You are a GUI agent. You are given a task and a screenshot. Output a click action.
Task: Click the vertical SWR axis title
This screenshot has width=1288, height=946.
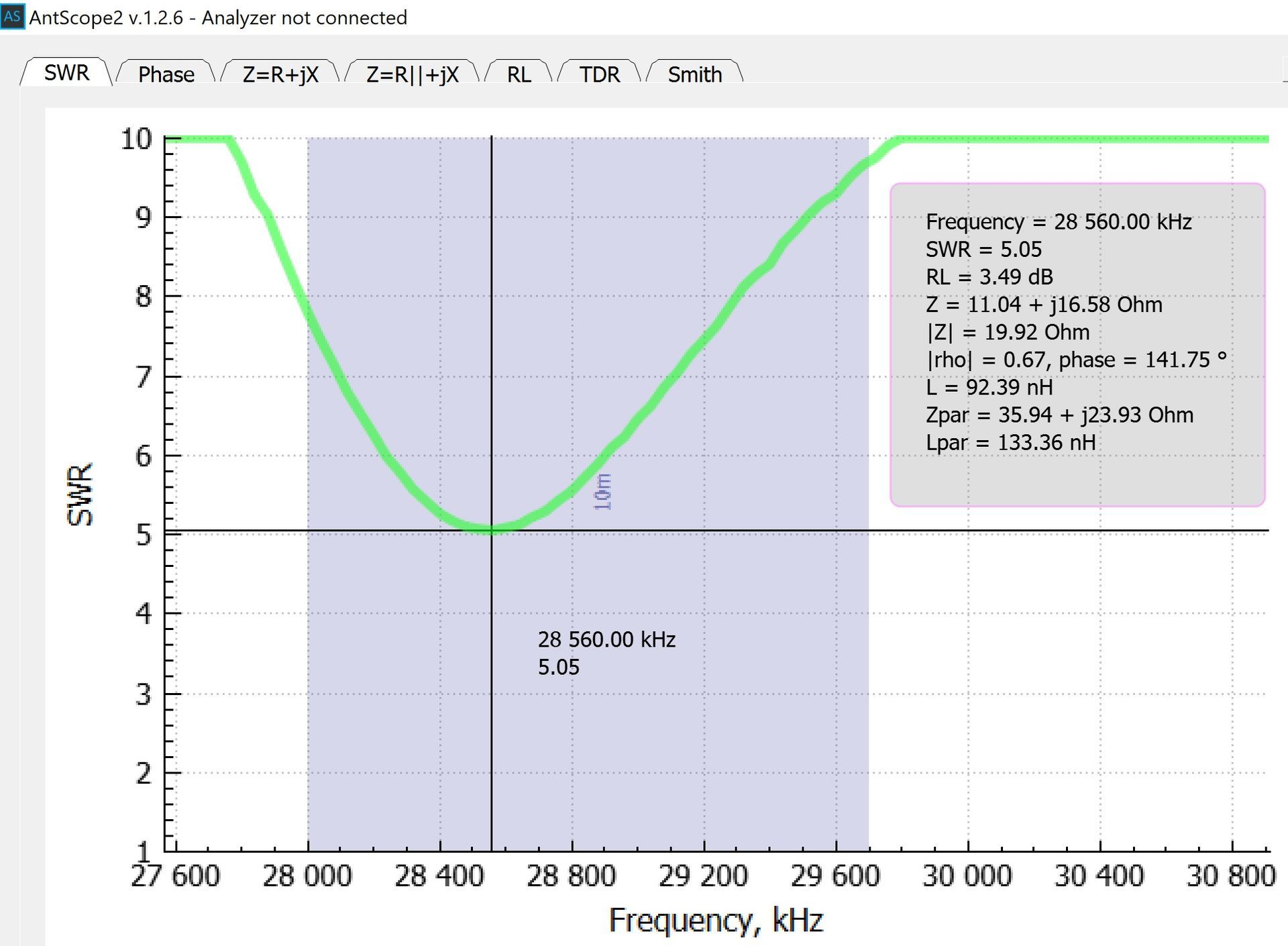[80, 494]
